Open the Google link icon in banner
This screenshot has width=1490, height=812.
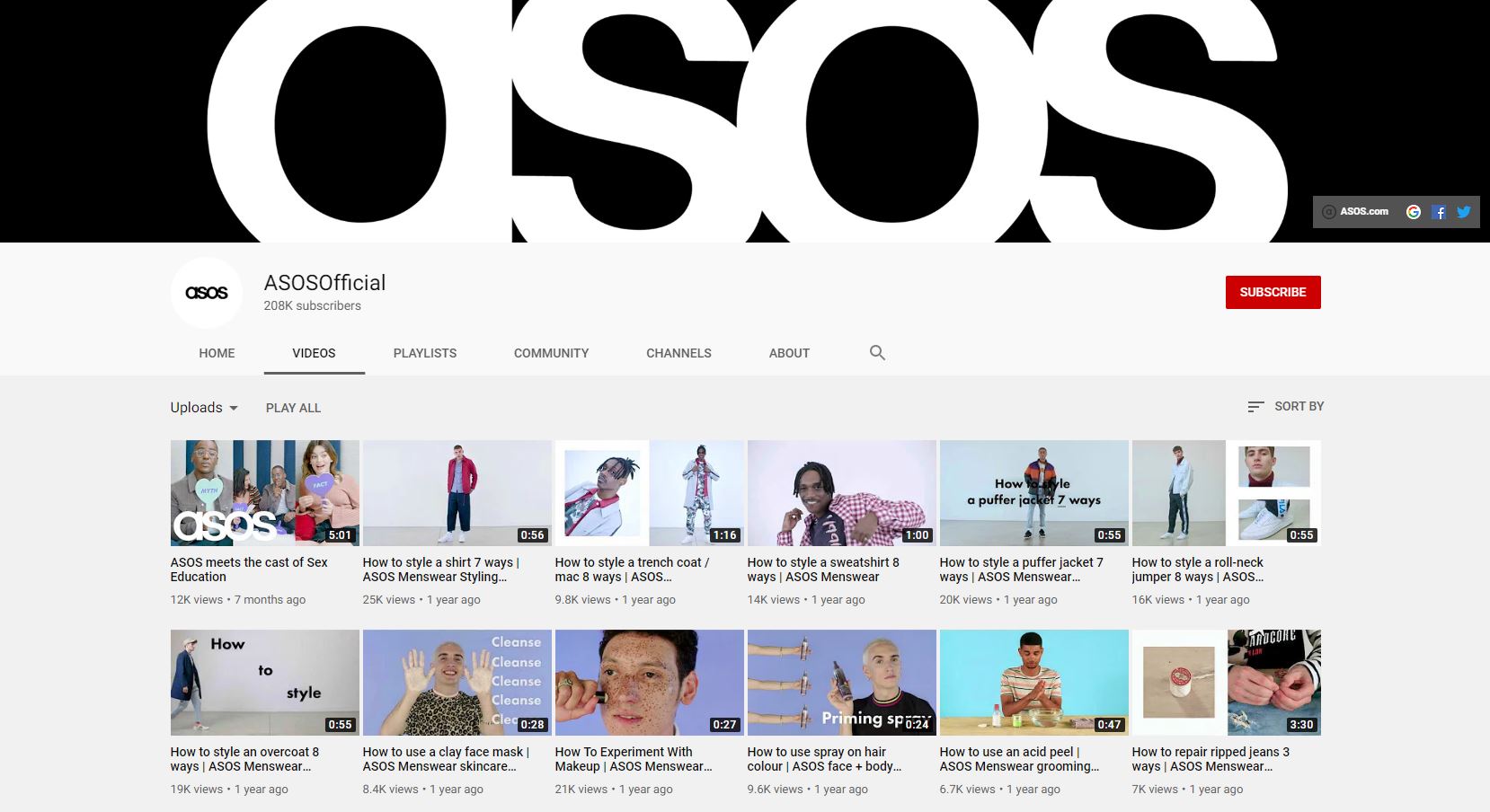pos(1414,212)
